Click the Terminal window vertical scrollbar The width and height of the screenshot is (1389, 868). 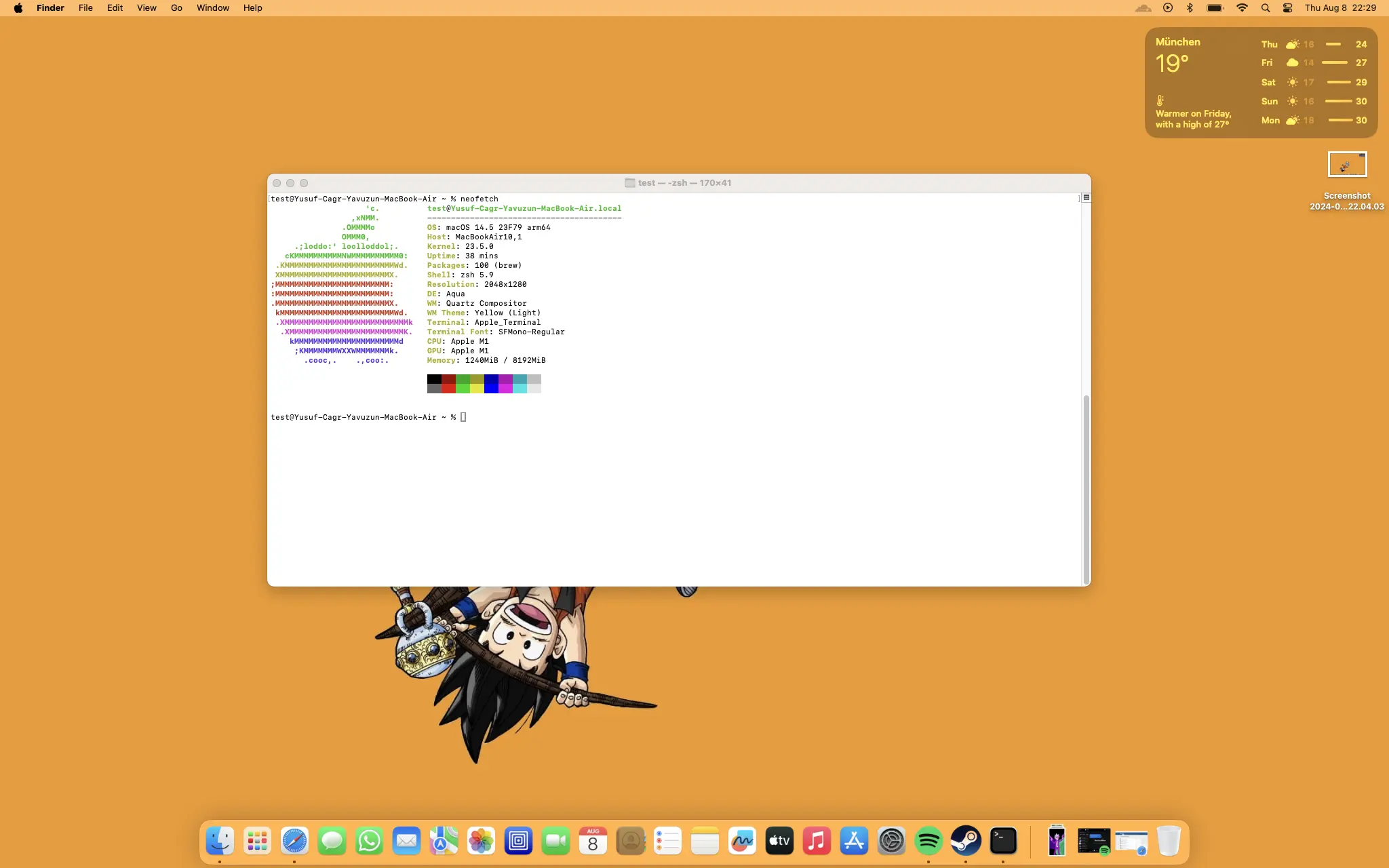pyautogui.click(x=1086, y=488)
